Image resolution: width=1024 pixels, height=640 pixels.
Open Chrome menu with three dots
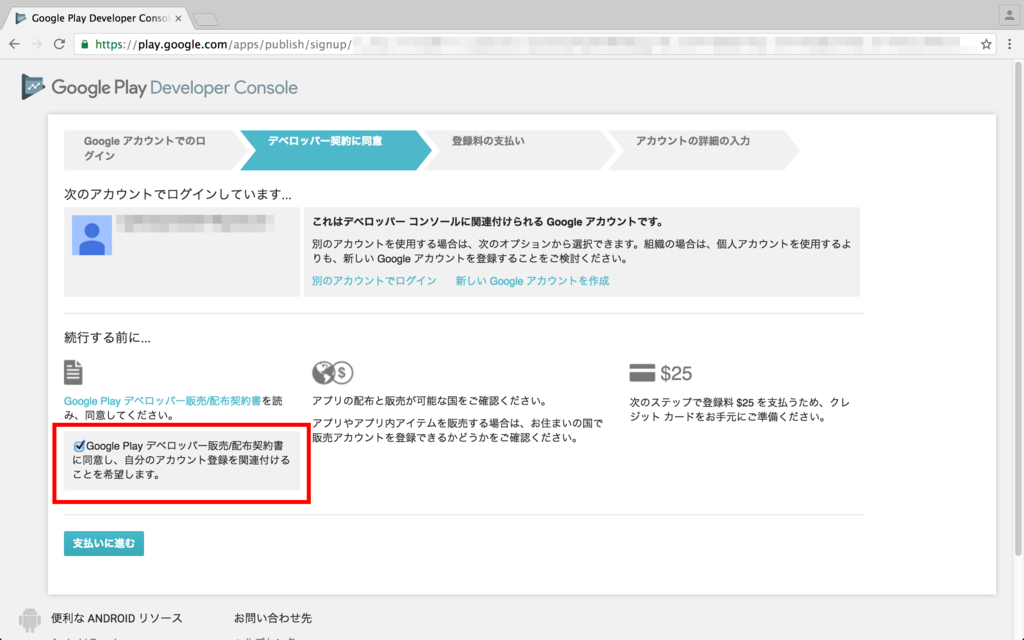click(x=1010, y=45)
